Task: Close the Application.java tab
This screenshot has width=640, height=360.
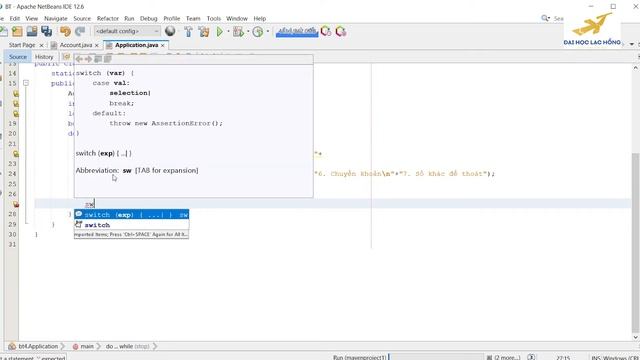Action: tap(162, 45)
